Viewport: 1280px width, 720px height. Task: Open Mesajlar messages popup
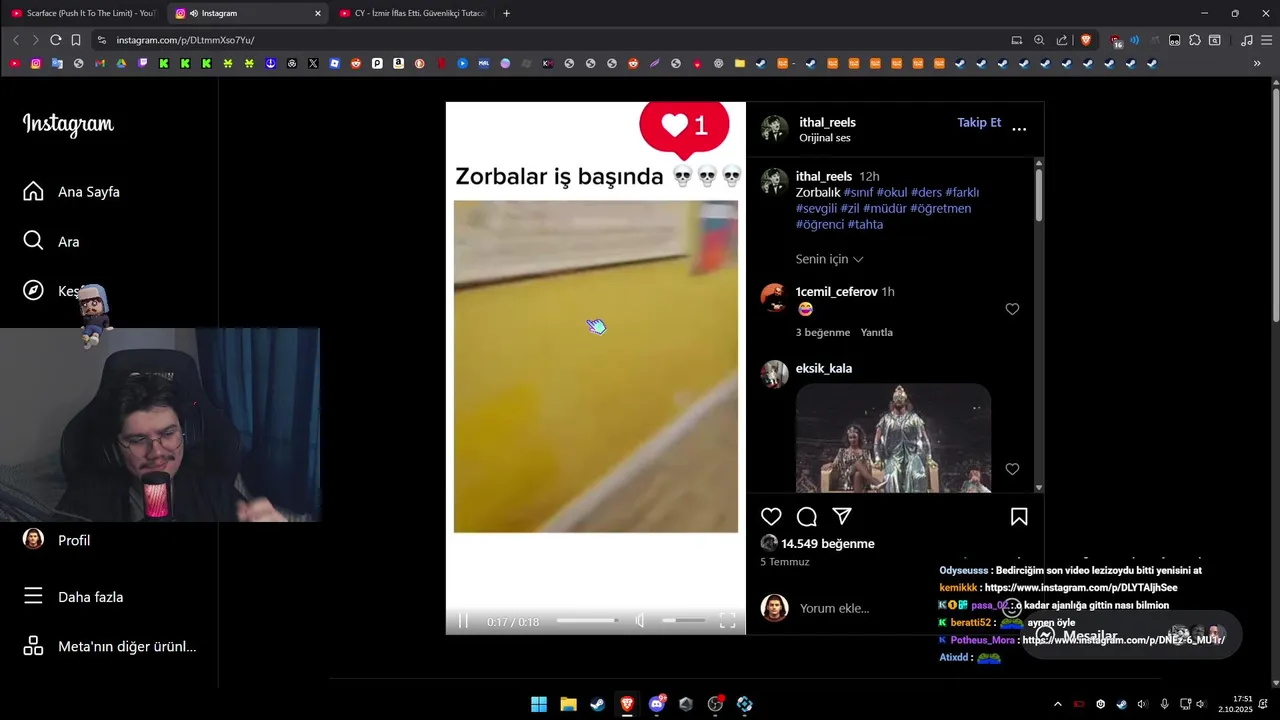pyautogui.click(x=1131, y=636)
